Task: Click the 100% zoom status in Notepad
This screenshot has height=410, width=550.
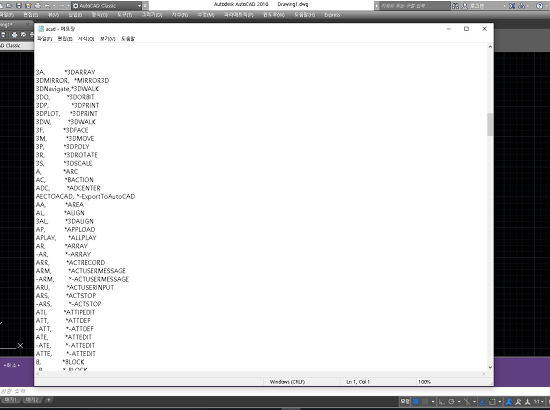Action: [424, 382]
